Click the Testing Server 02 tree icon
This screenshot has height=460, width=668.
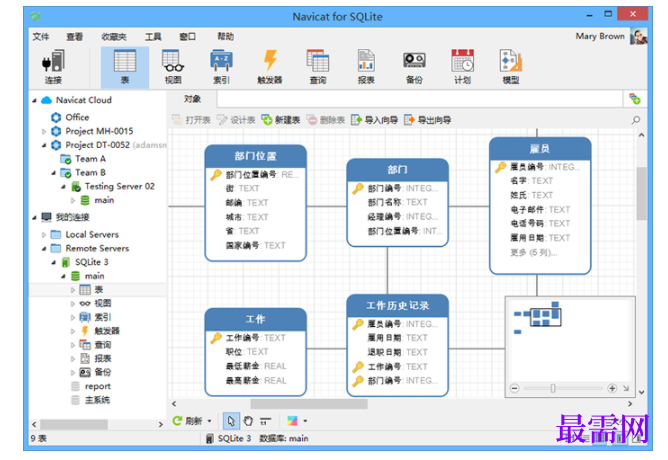76,186
